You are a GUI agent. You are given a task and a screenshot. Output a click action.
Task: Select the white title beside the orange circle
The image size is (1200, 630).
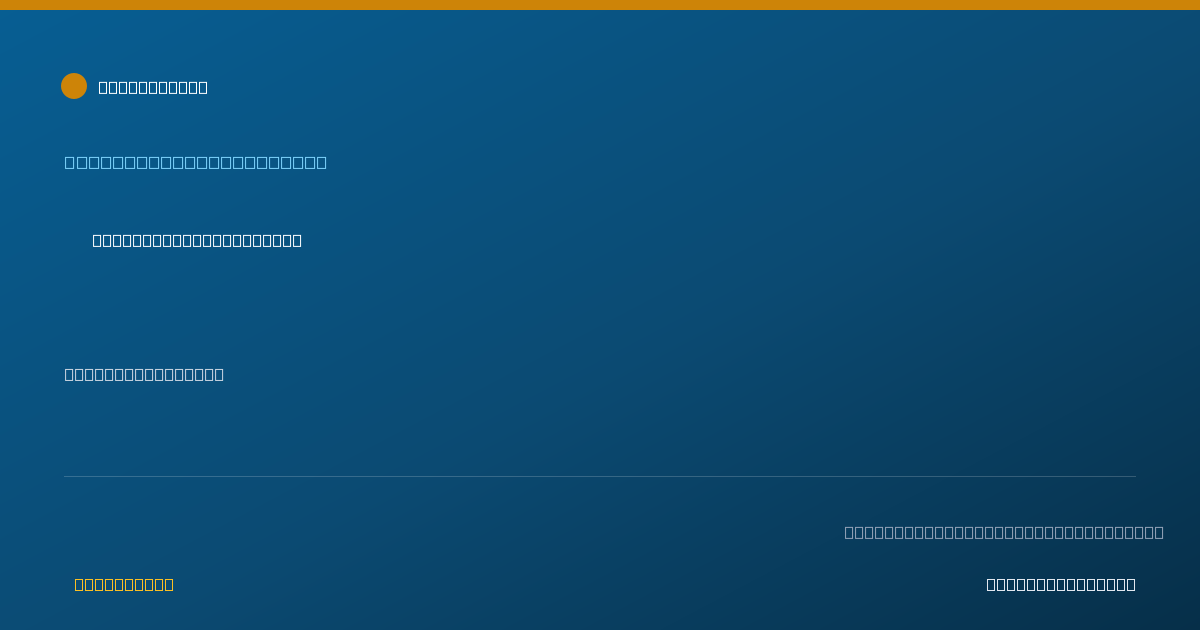[153, 87]
